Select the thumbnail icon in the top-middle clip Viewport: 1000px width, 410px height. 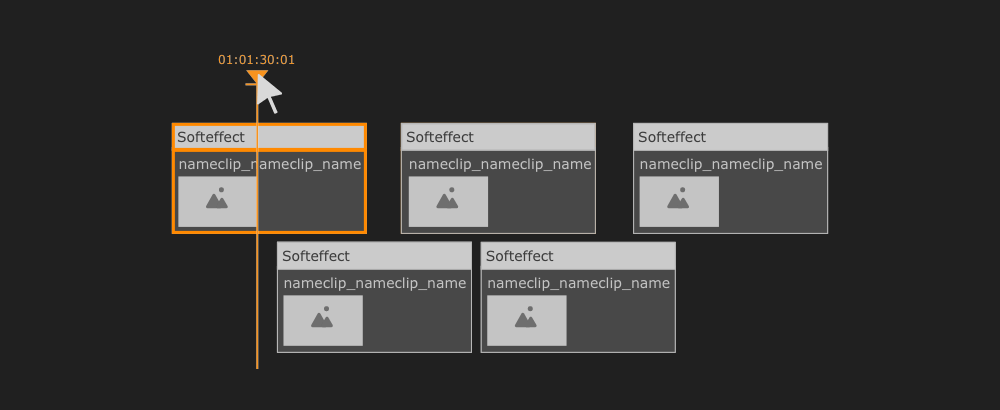click(448, 201)
